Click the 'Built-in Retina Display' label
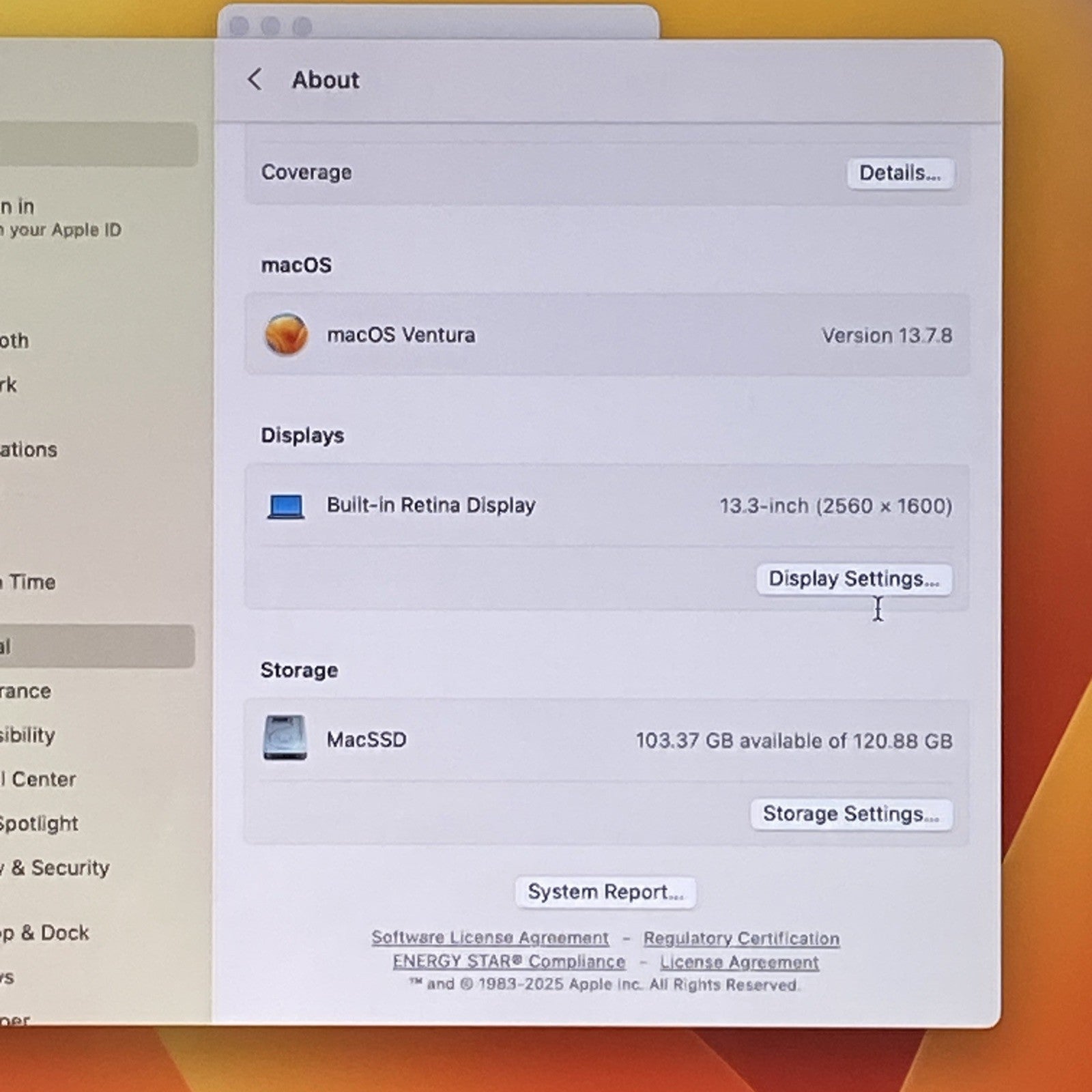Screen dimensions: 1092x1092 coord(431,505)
